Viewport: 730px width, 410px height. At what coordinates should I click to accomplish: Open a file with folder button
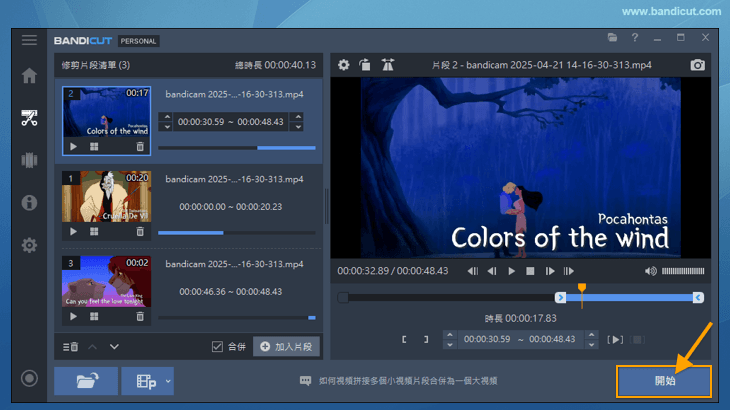coord(86,381)
